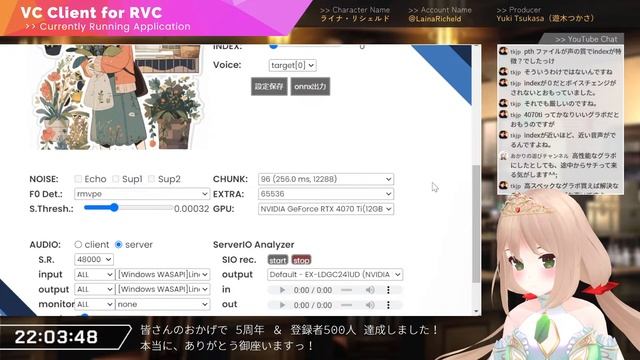Play the 'in' audio recording
The width and height of the screenshot is (640, 360).
coord(282,290)
